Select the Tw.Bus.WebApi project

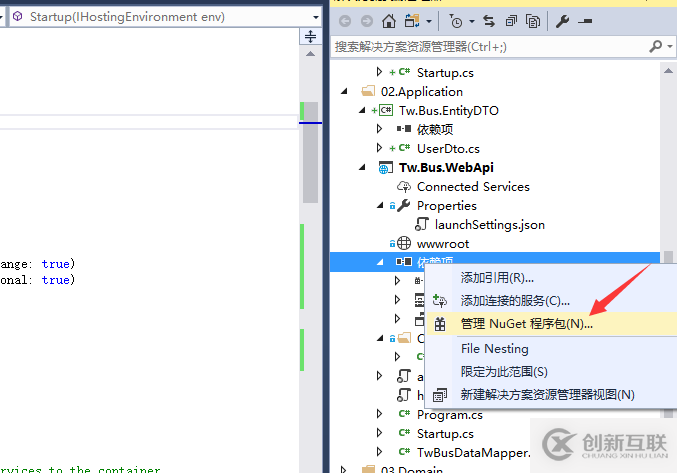click(x=446, y=167)
